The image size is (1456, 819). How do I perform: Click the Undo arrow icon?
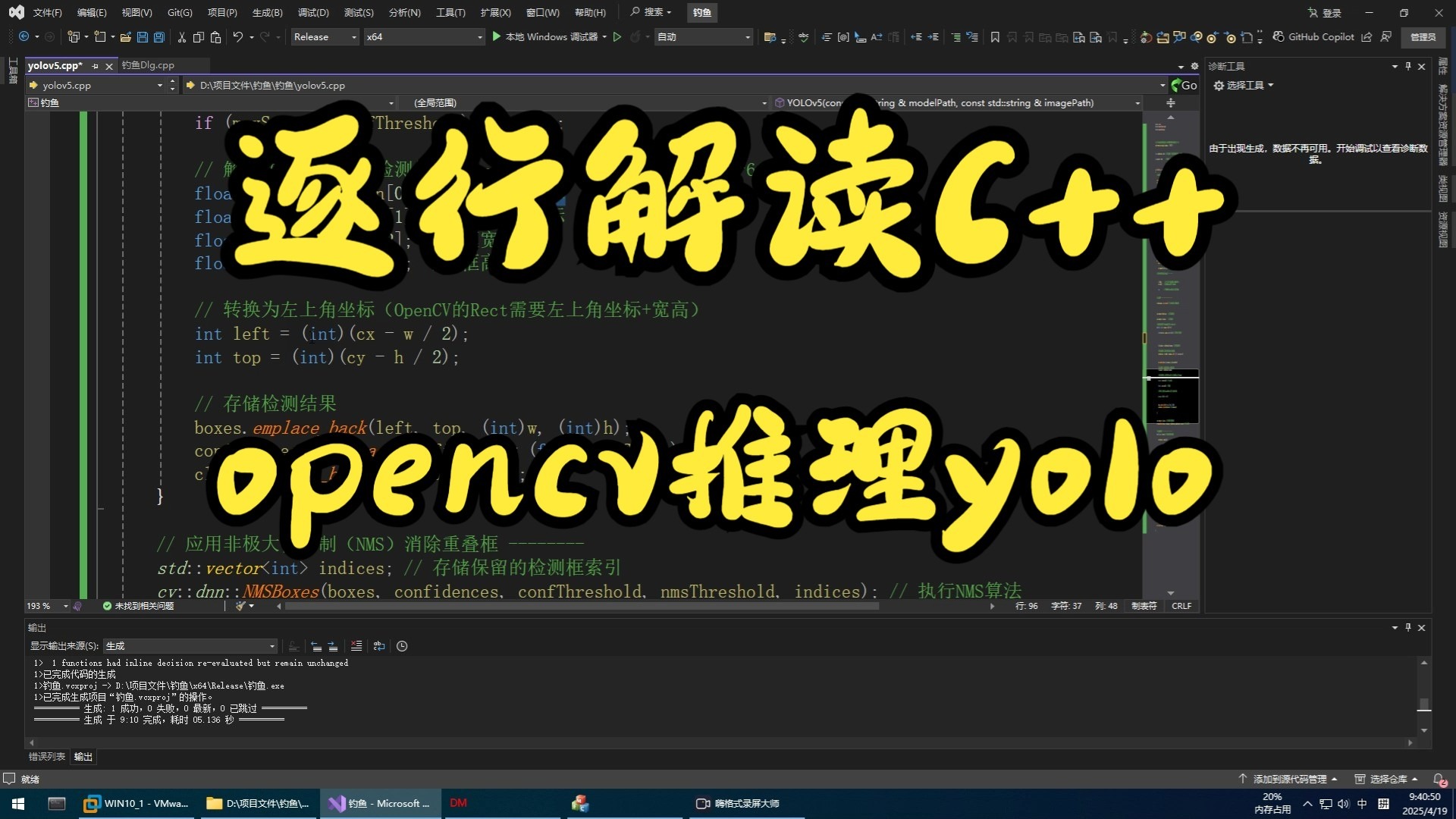coord(238,36)
